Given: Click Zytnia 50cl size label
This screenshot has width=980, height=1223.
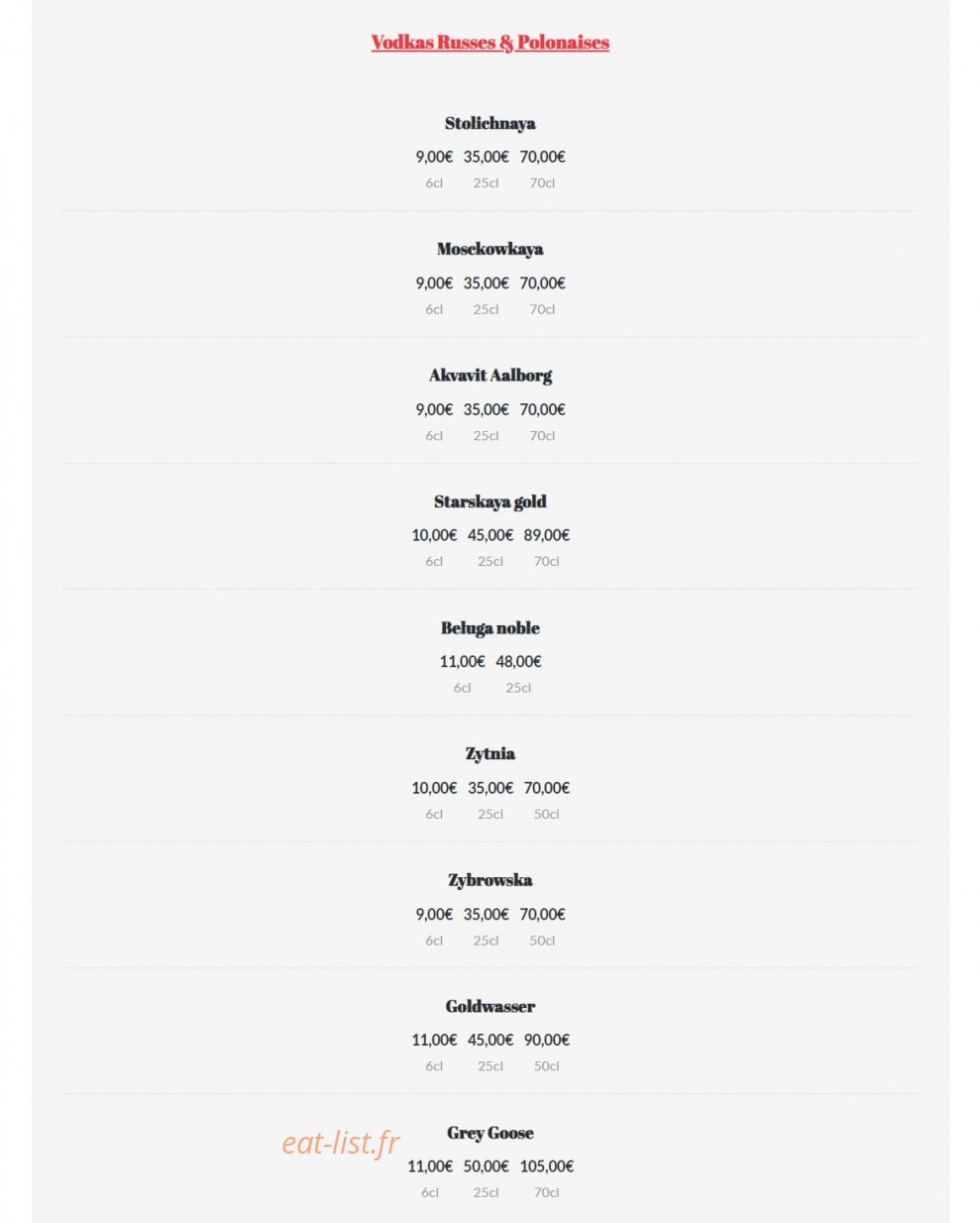Looking at the screenshot, I should [547, 815].
